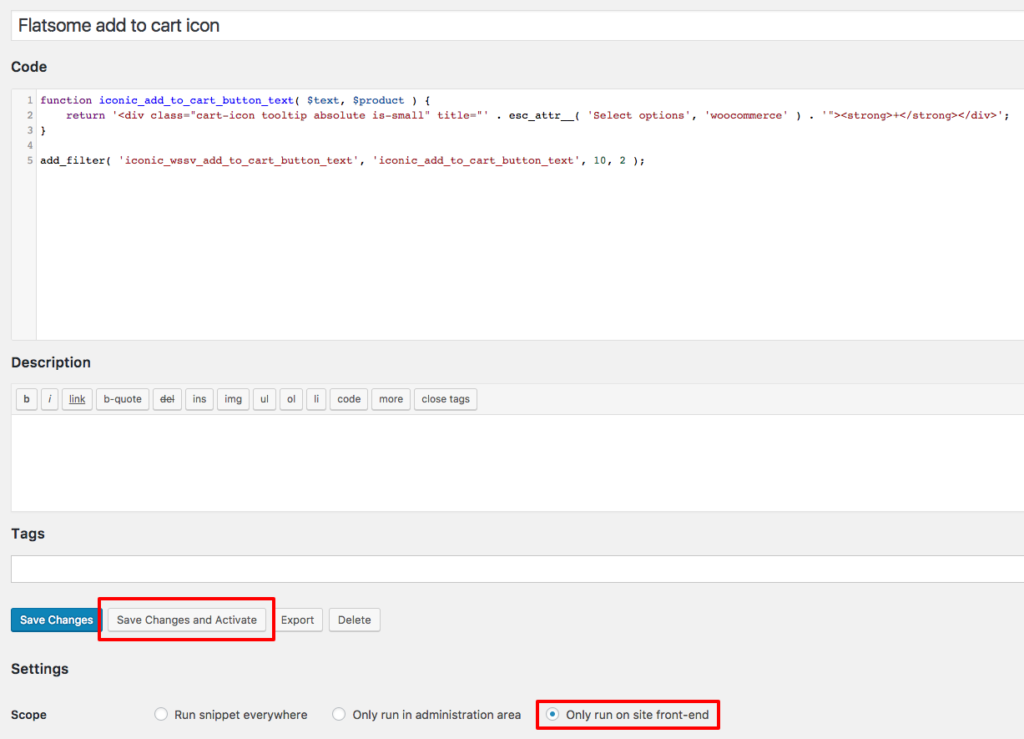
Task: Enable Only run in administration area scope
Action: coord(339,714)
